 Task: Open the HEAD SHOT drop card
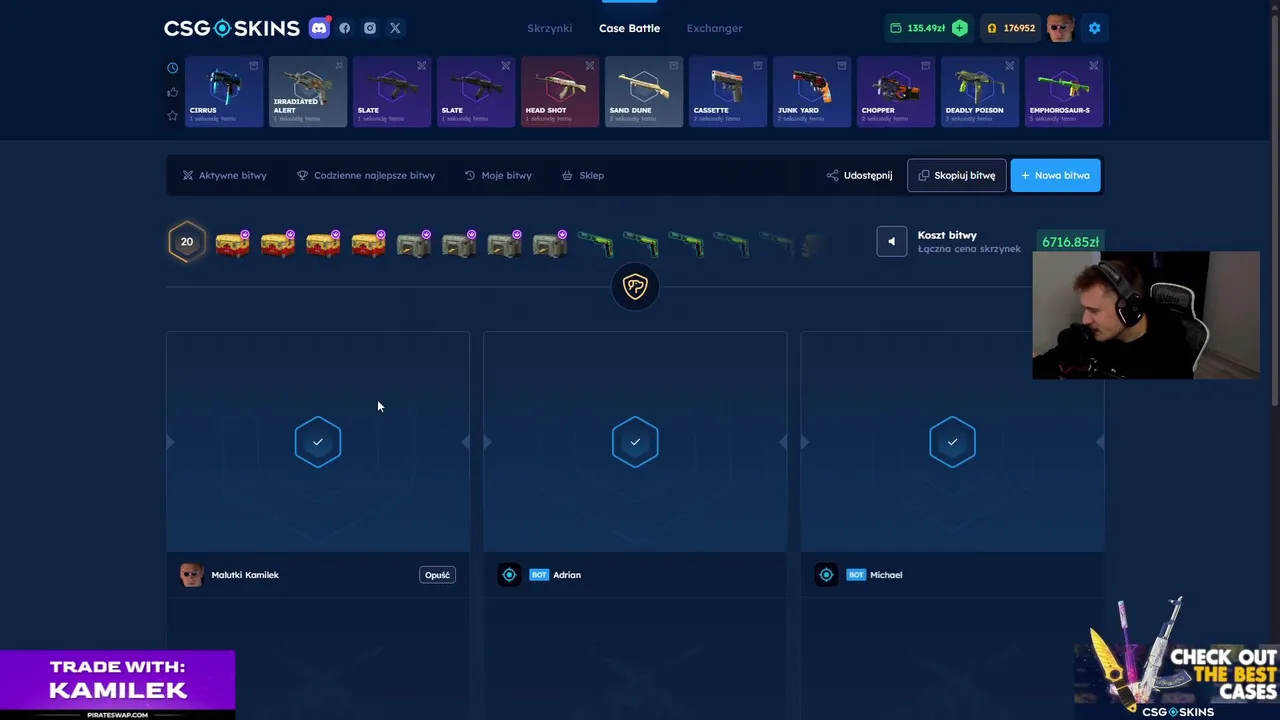pyautogui.click(x=560, y=92)
